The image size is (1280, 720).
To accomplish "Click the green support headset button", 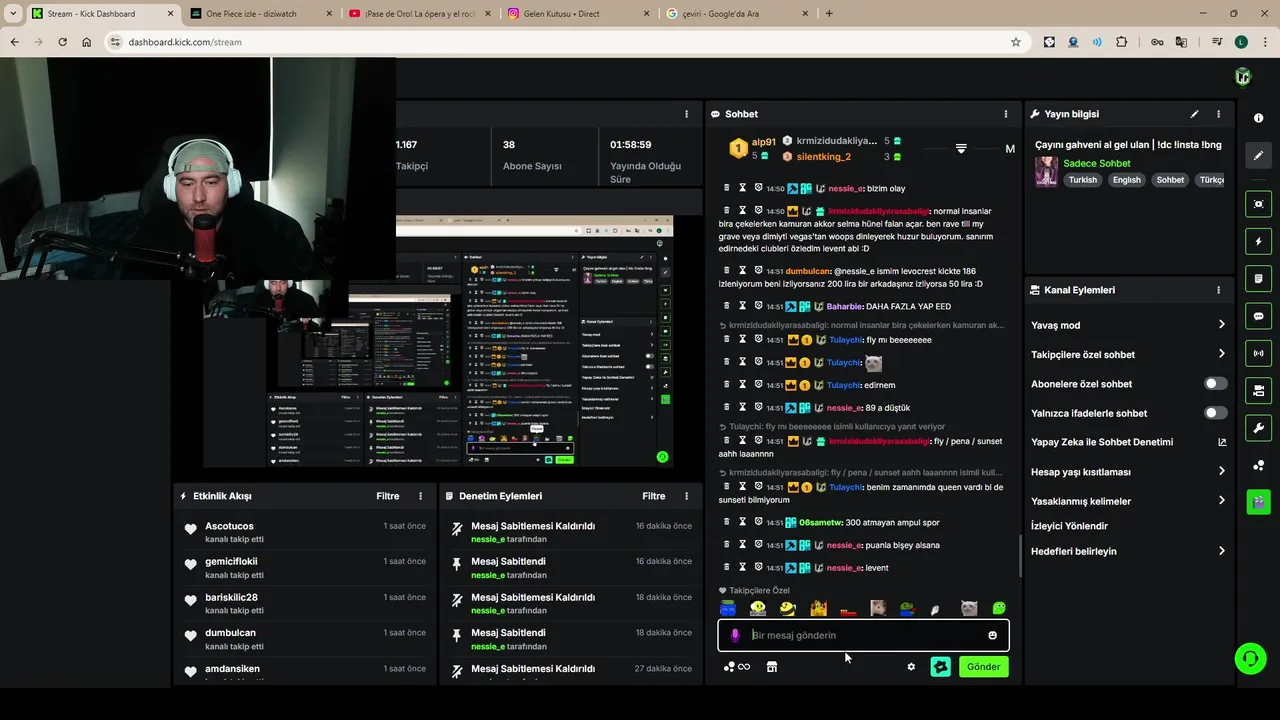I will [1250, 658].
